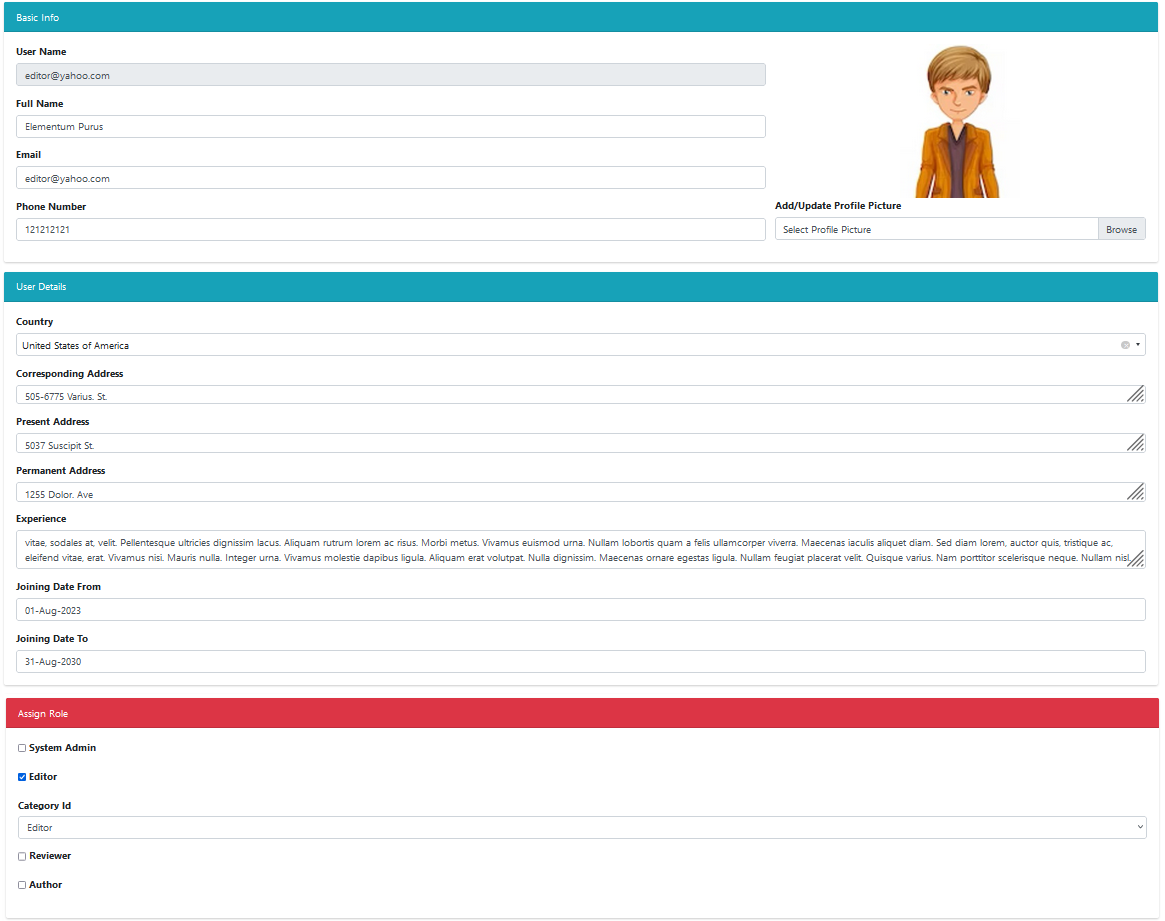The height and width of the screenshot is (921, 1165).
Task: Click the Joining Date To field
Action: [x=580, y=661]
